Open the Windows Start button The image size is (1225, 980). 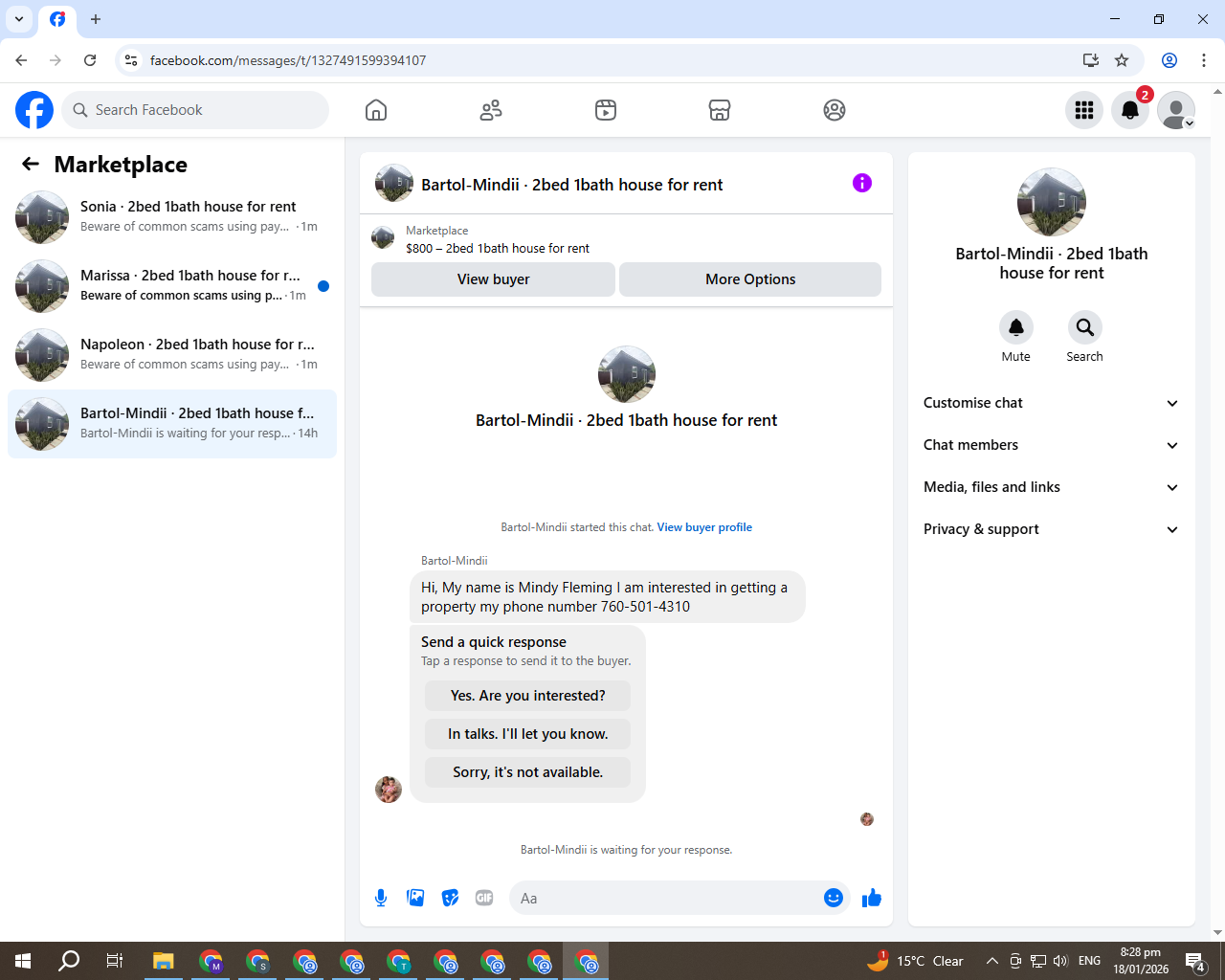point(23,961)
